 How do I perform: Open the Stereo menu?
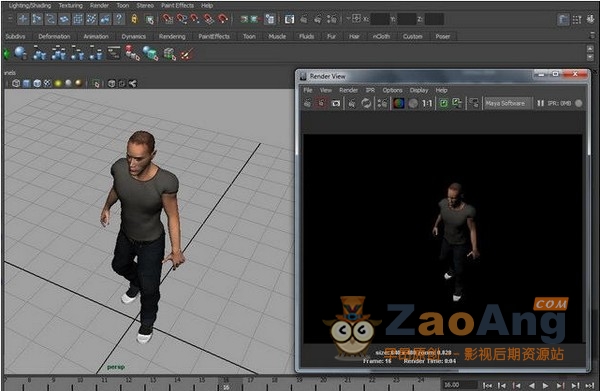145,5
